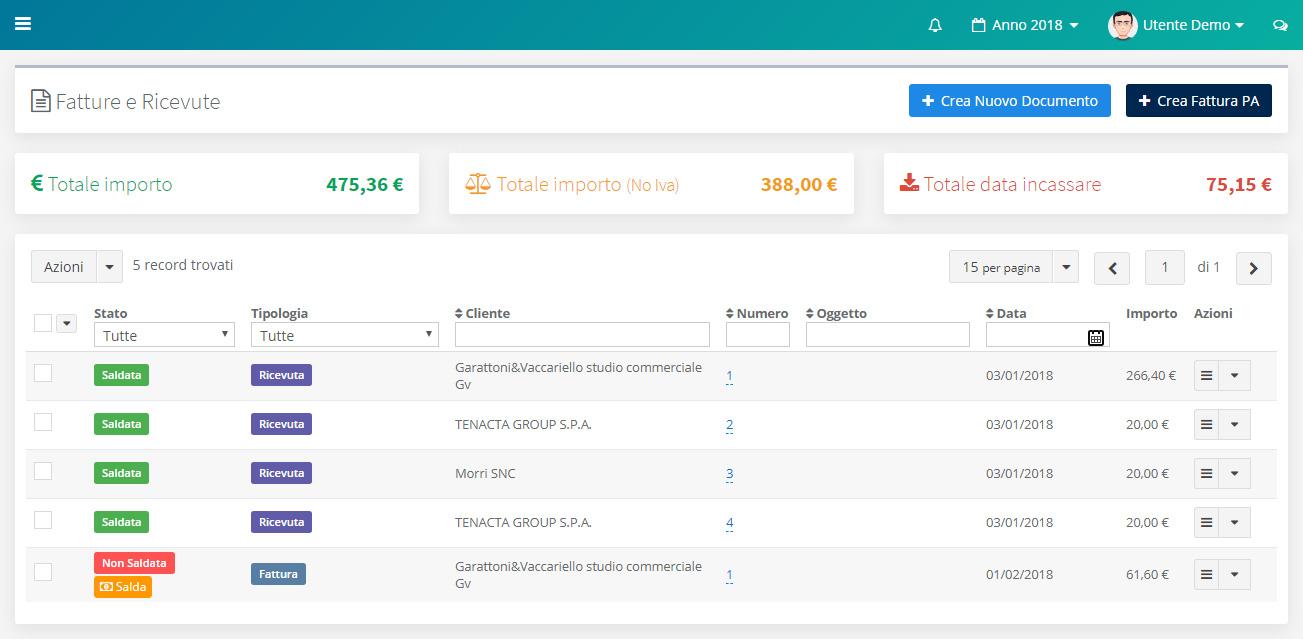Select checkbox for receipt number 2
The width and height of the screenshot is (1303, 639).
[43, 422]
